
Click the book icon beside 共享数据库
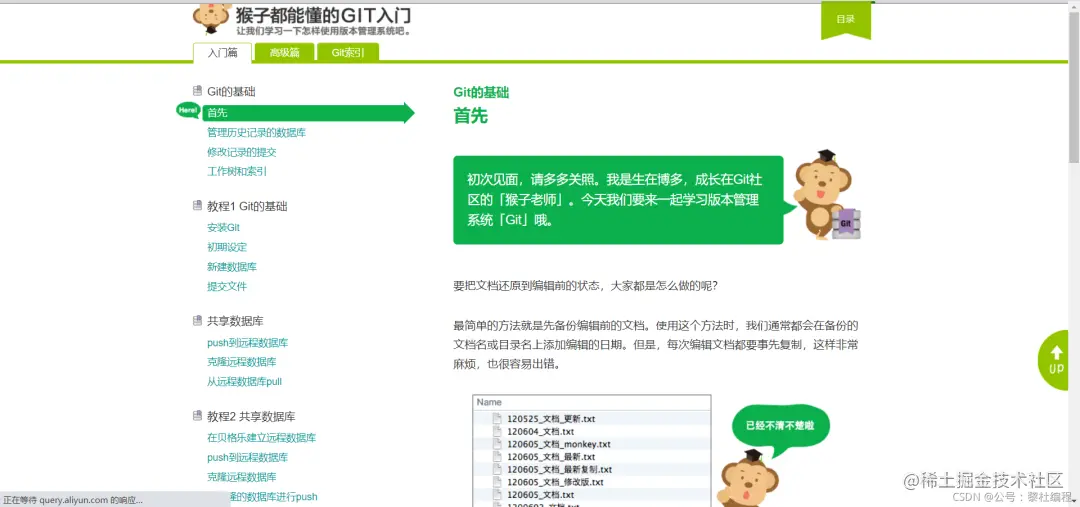198,320
